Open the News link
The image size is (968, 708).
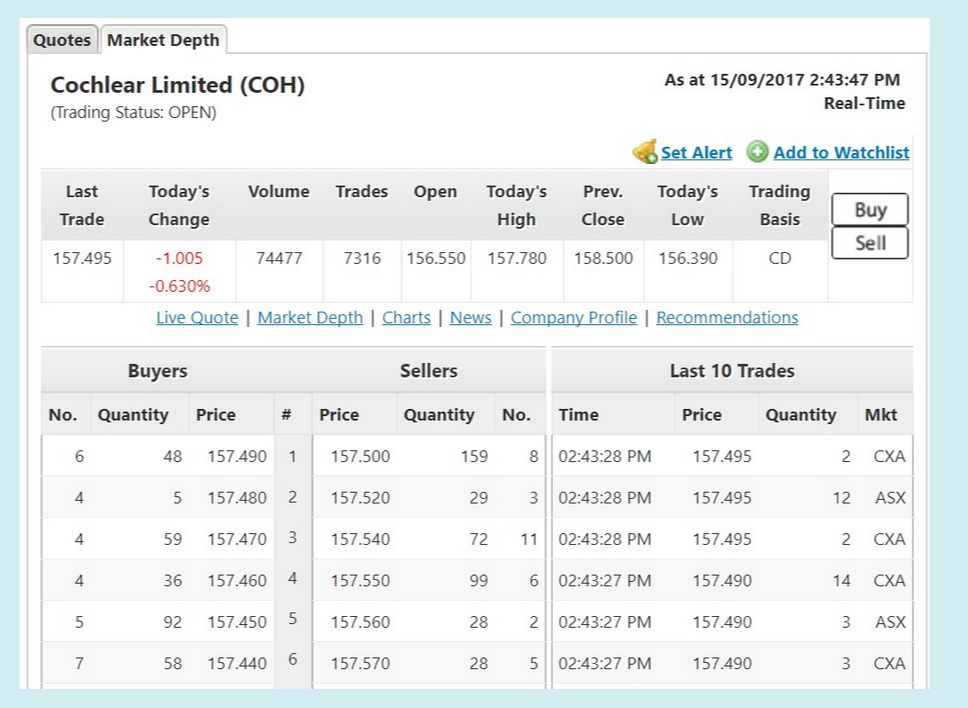(470, 317)
